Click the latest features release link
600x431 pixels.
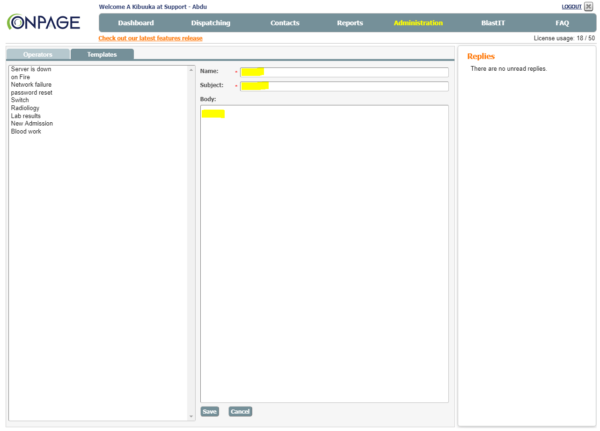(150, 38)
